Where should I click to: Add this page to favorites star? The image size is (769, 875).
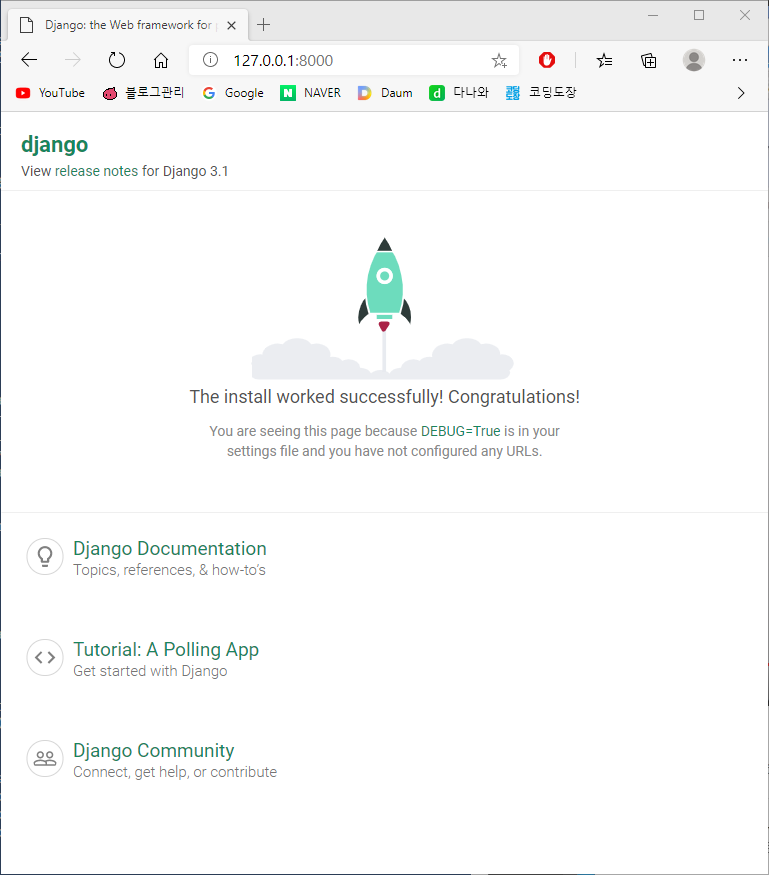[499, 60]
